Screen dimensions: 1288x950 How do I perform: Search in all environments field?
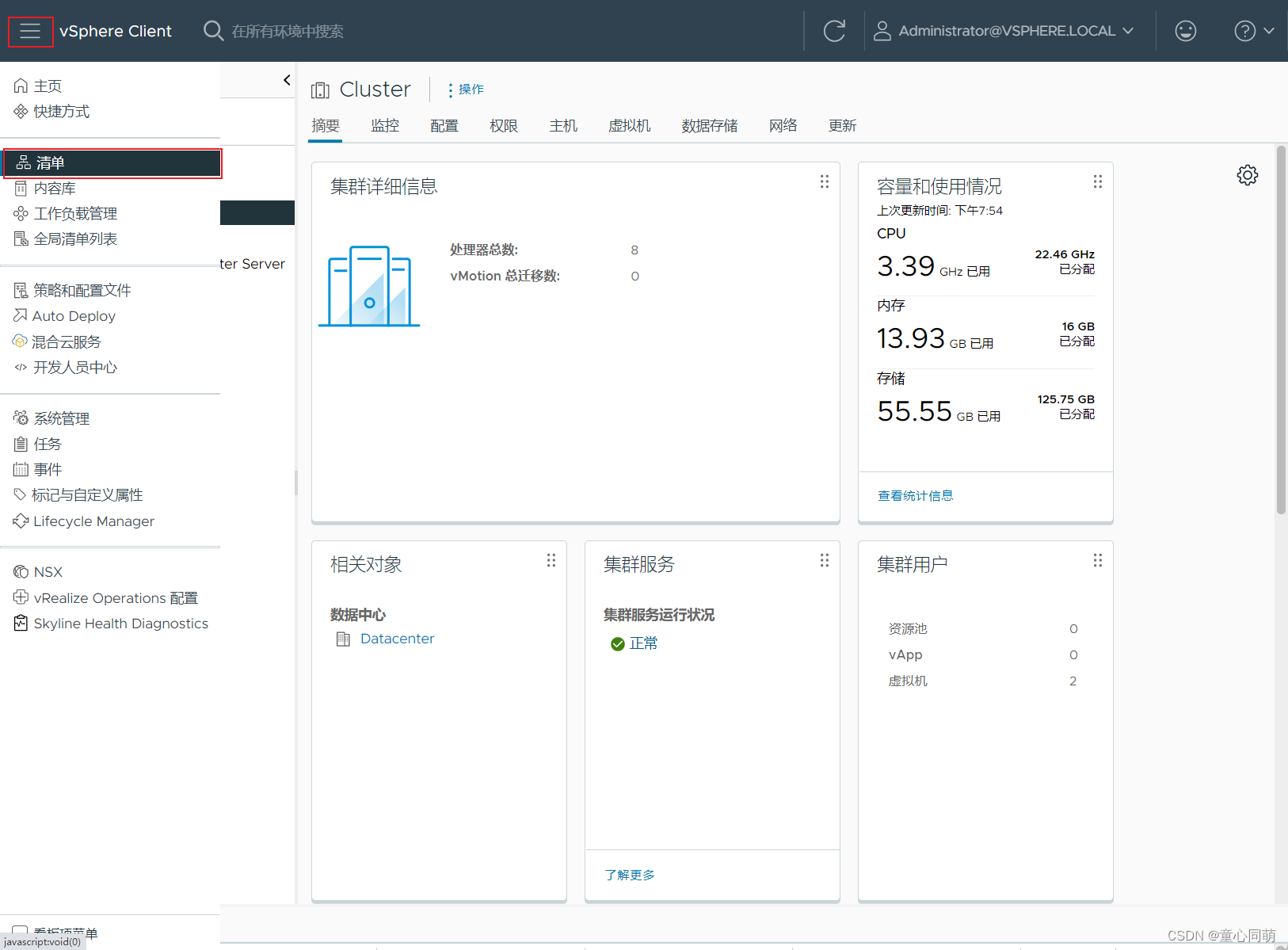tap(288, 31)
